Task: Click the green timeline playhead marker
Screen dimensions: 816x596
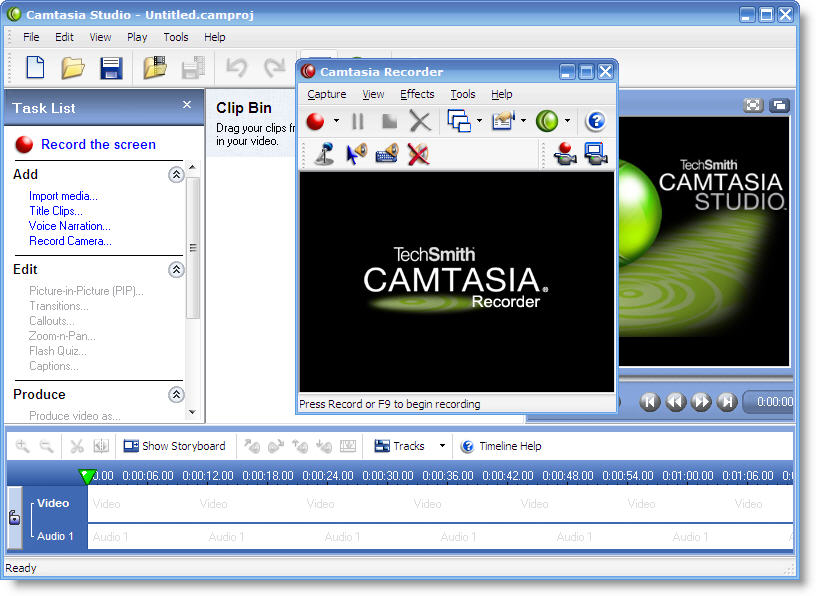Action: 87,476
